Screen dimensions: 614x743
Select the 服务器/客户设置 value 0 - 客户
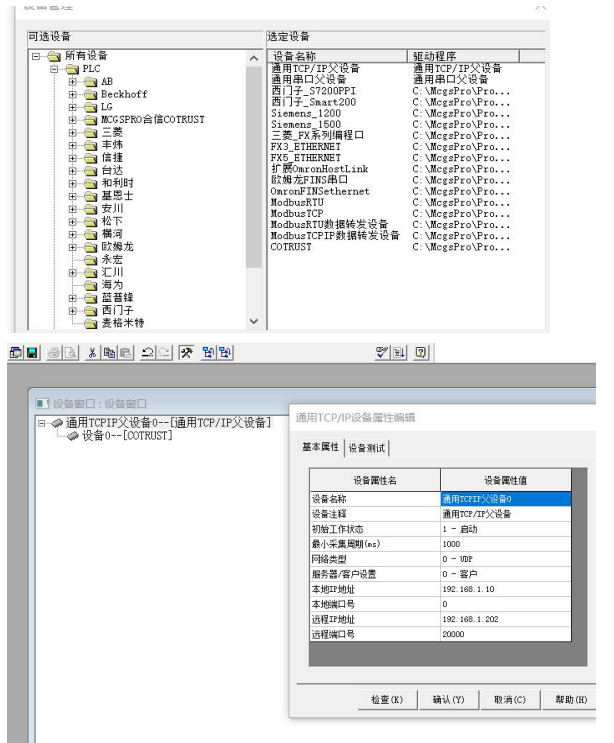(x=506, y=574)
